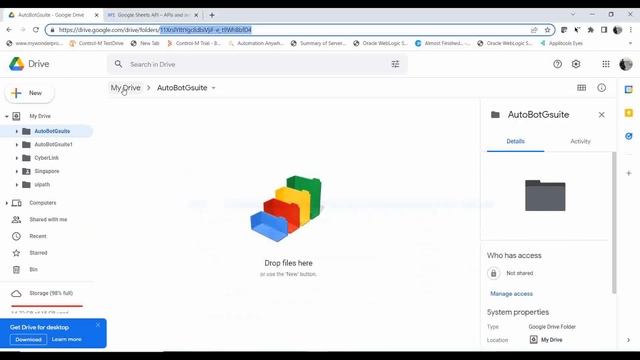Share this page from the address bar

coord(534,30)
